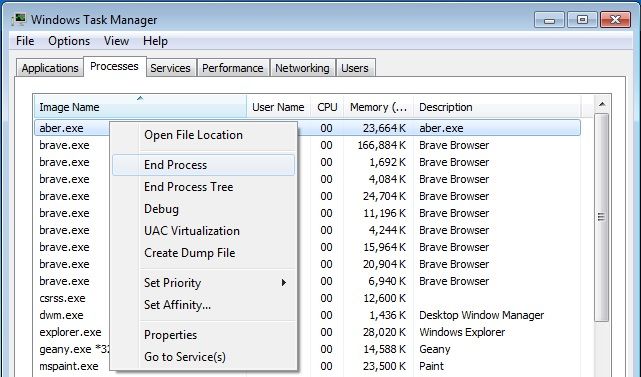Select brave.exe row with 15,964 K

coord(307,247)
